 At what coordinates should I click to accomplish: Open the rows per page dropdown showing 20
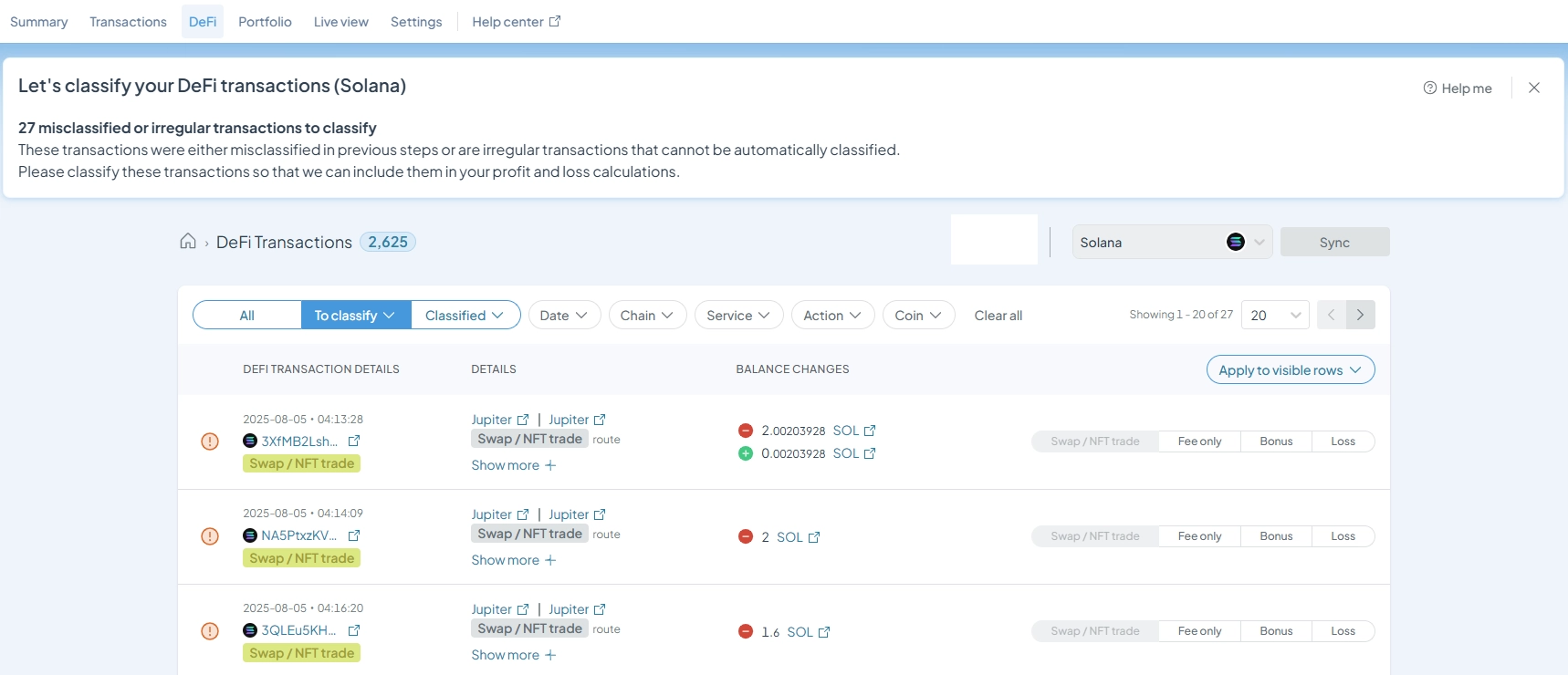[x=1275, y=315]
